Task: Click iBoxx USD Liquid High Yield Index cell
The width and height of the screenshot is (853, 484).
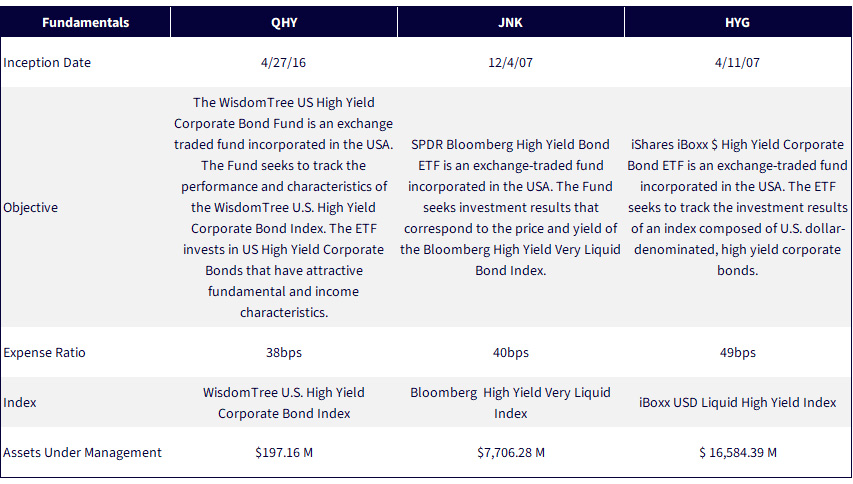Action: (737, 402)
